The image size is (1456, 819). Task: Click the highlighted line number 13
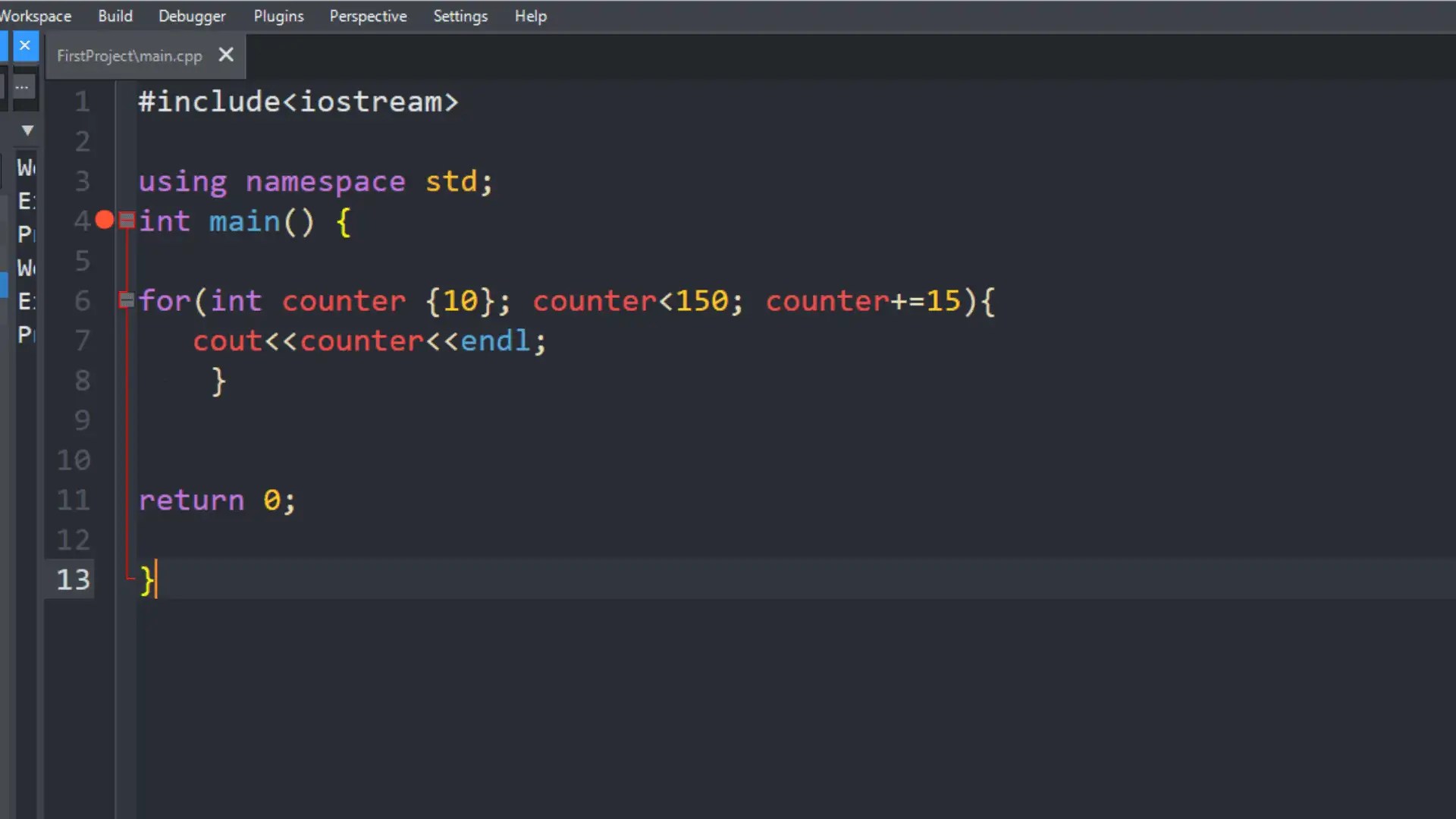click(74, 580)
